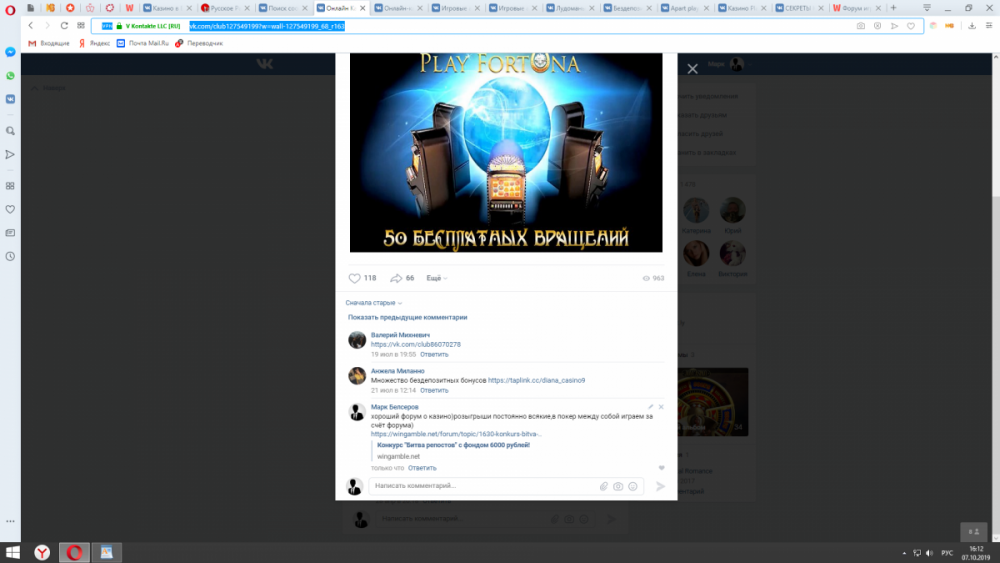Open My Flow arrow in sidebar

tap(10, 154)
